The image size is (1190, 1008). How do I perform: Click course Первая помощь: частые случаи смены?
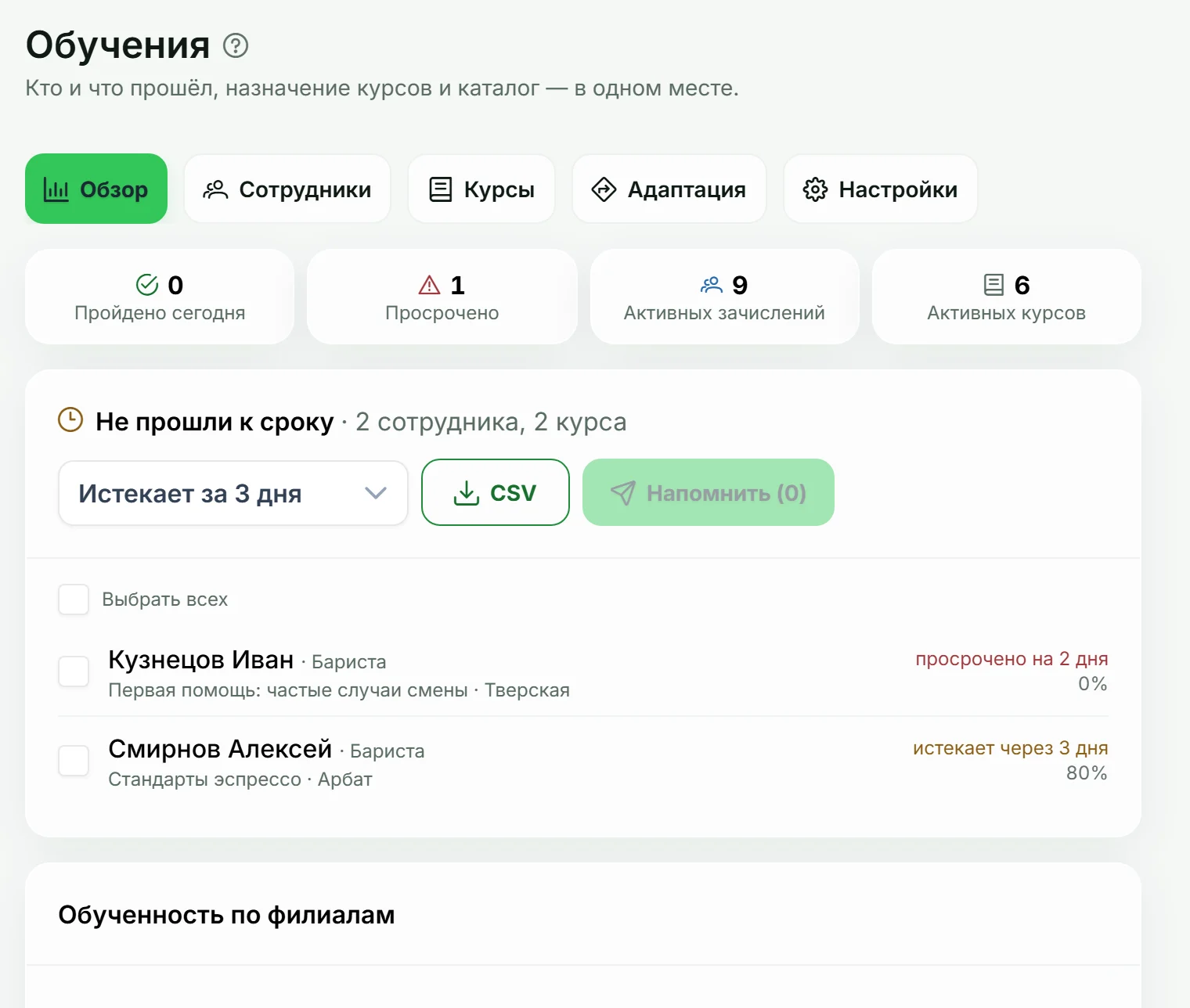click(288, 690)
